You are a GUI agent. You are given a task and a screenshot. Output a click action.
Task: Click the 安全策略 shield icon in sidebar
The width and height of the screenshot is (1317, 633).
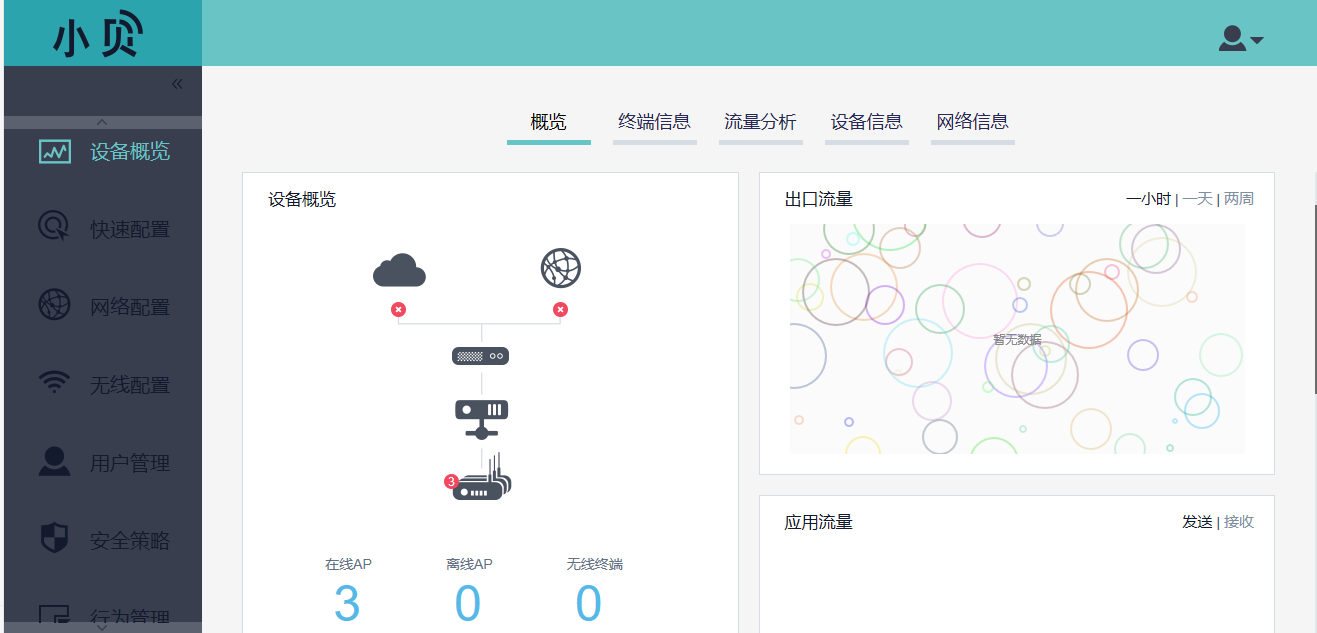[54, 538]
